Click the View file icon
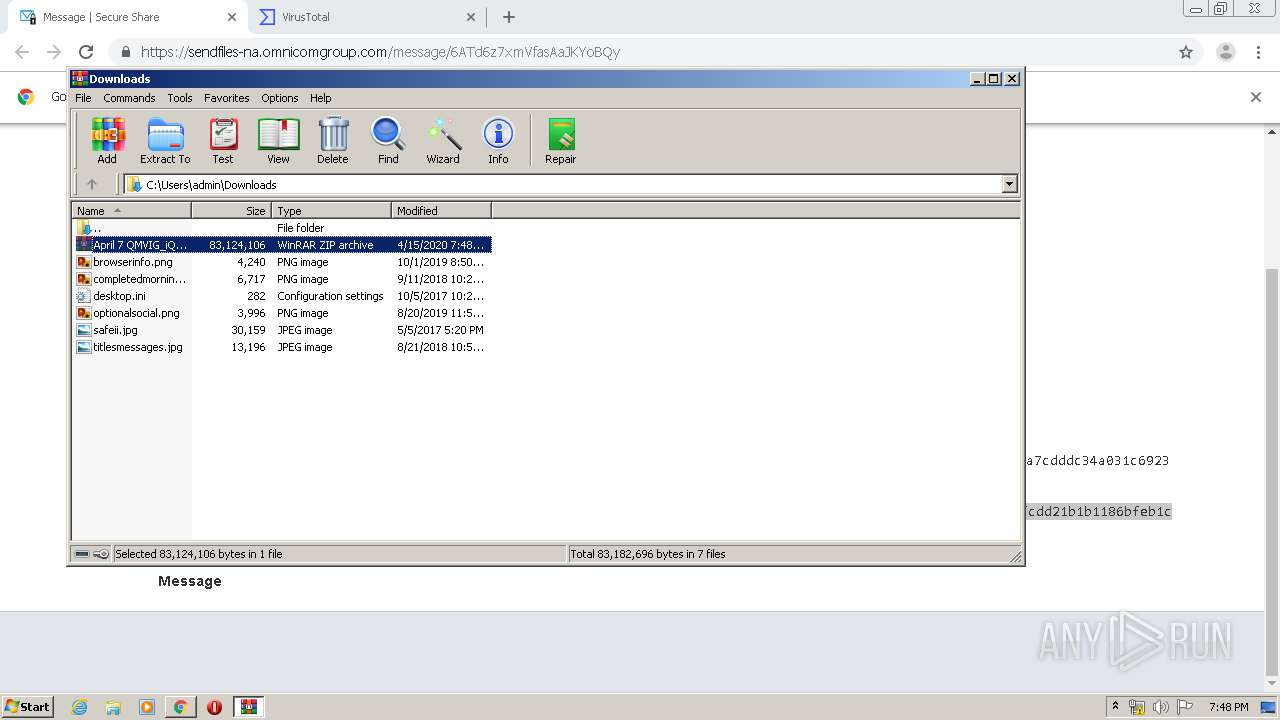 tap(278, 140)
